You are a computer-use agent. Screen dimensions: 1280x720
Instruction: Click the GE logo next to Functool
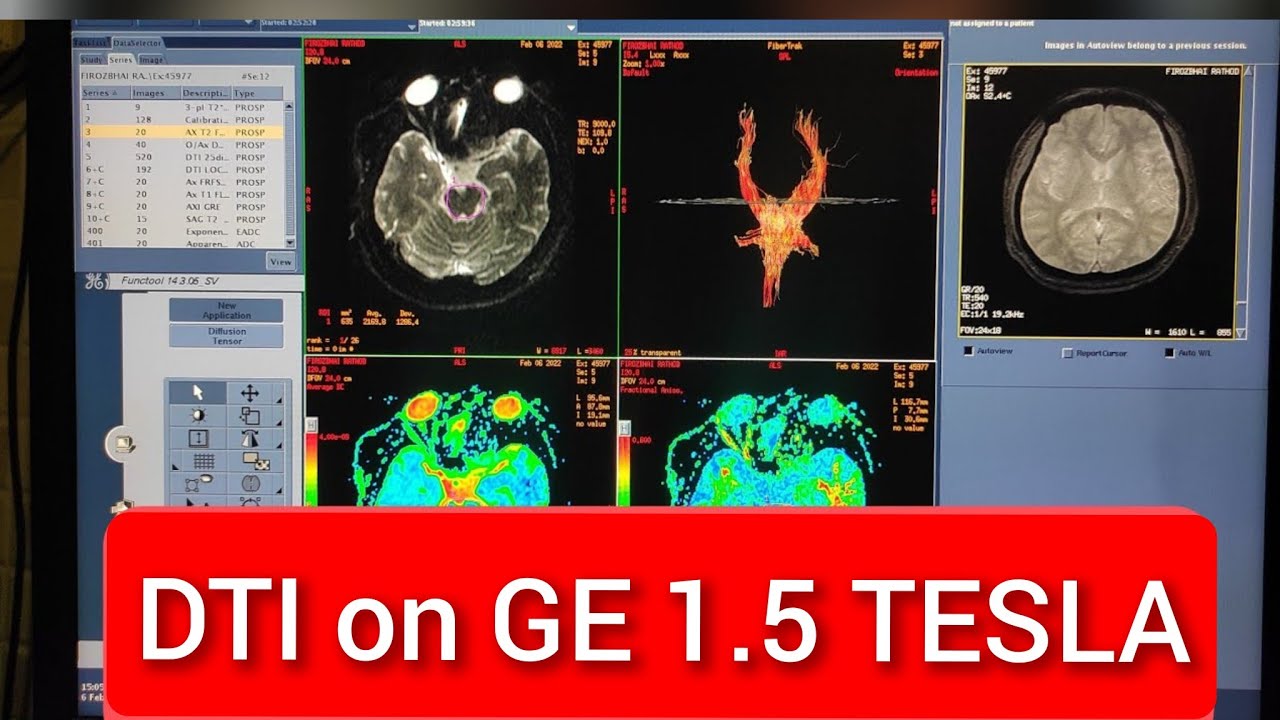95,282
